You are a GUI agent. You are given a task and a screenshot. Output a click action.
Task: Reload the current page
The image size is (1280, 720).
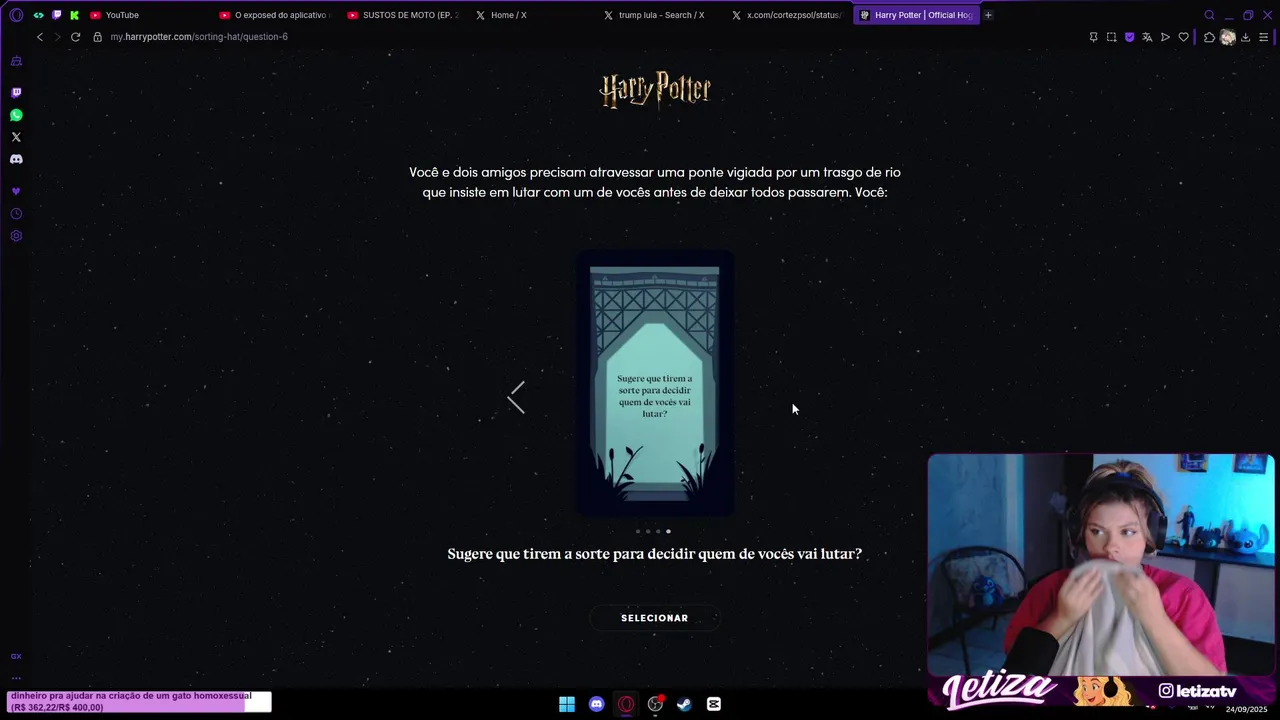(75, 37)
